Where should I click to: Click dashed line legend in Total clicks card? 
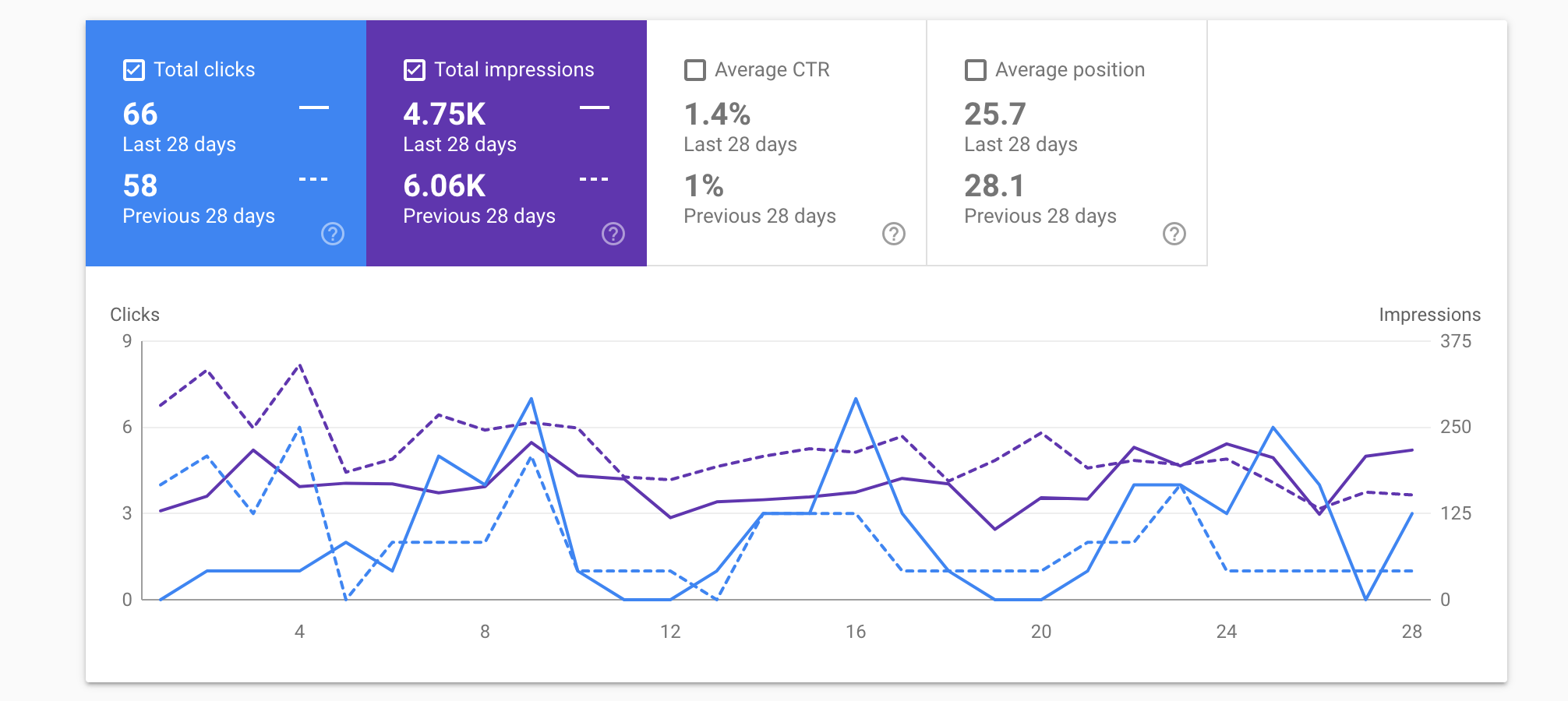pos(313,179)
